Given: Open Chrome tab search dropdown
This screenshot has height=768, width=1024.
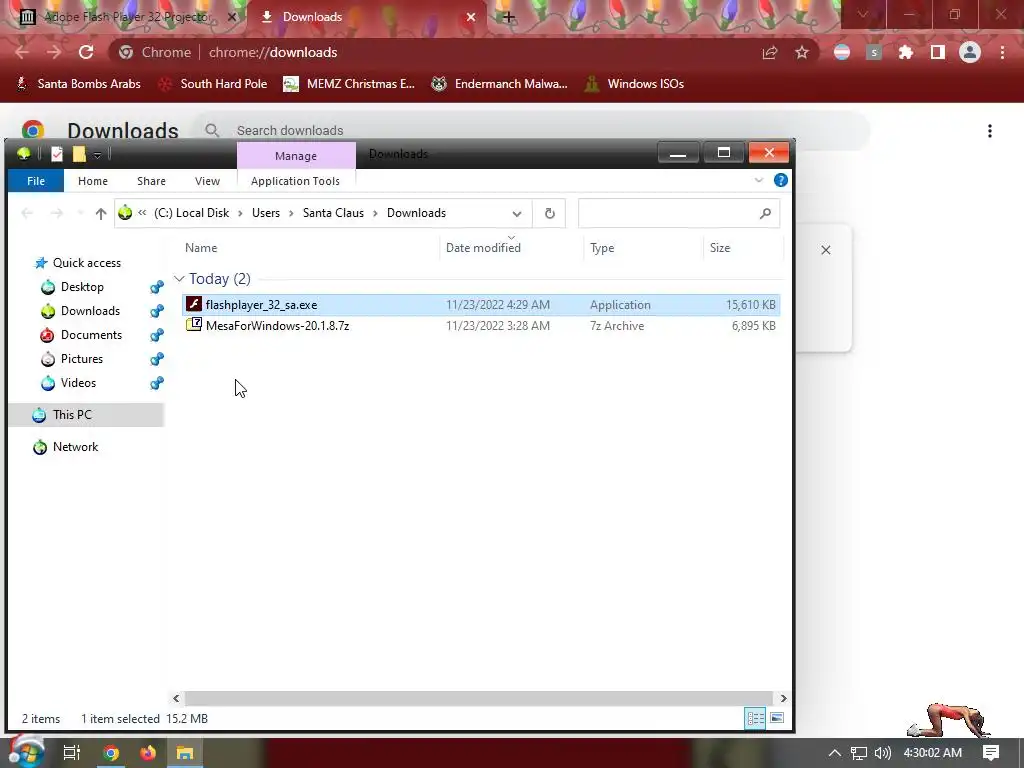Looking at the screenshot, I should tap(863, 14).
